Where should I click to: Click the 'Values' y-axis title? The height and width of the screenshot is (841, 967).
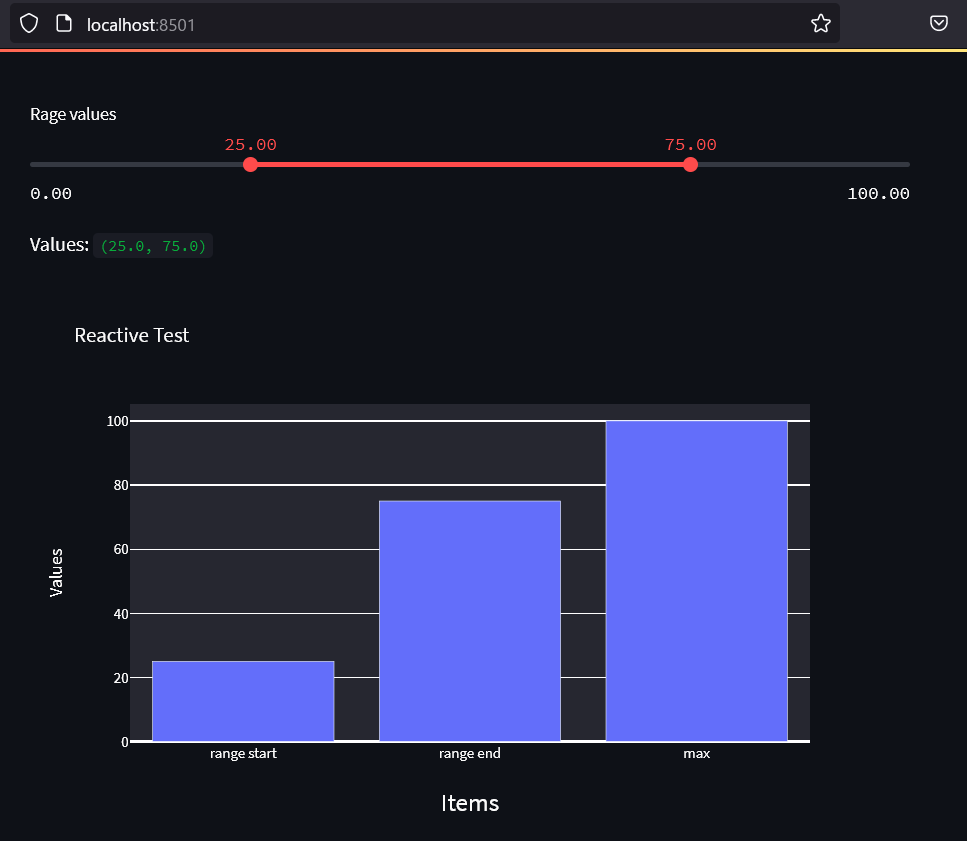click(57, 572)
